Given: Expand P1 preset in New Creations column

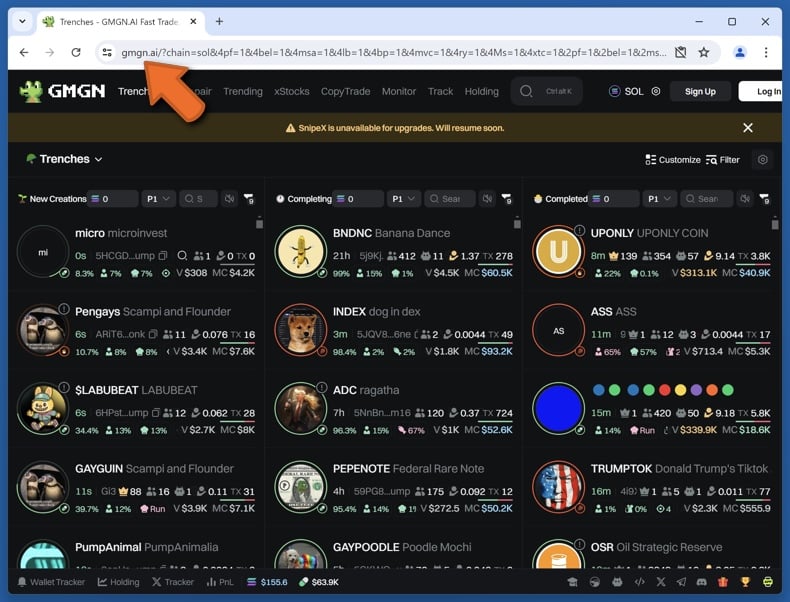Looking at the screenshot, I should (158, 198).
